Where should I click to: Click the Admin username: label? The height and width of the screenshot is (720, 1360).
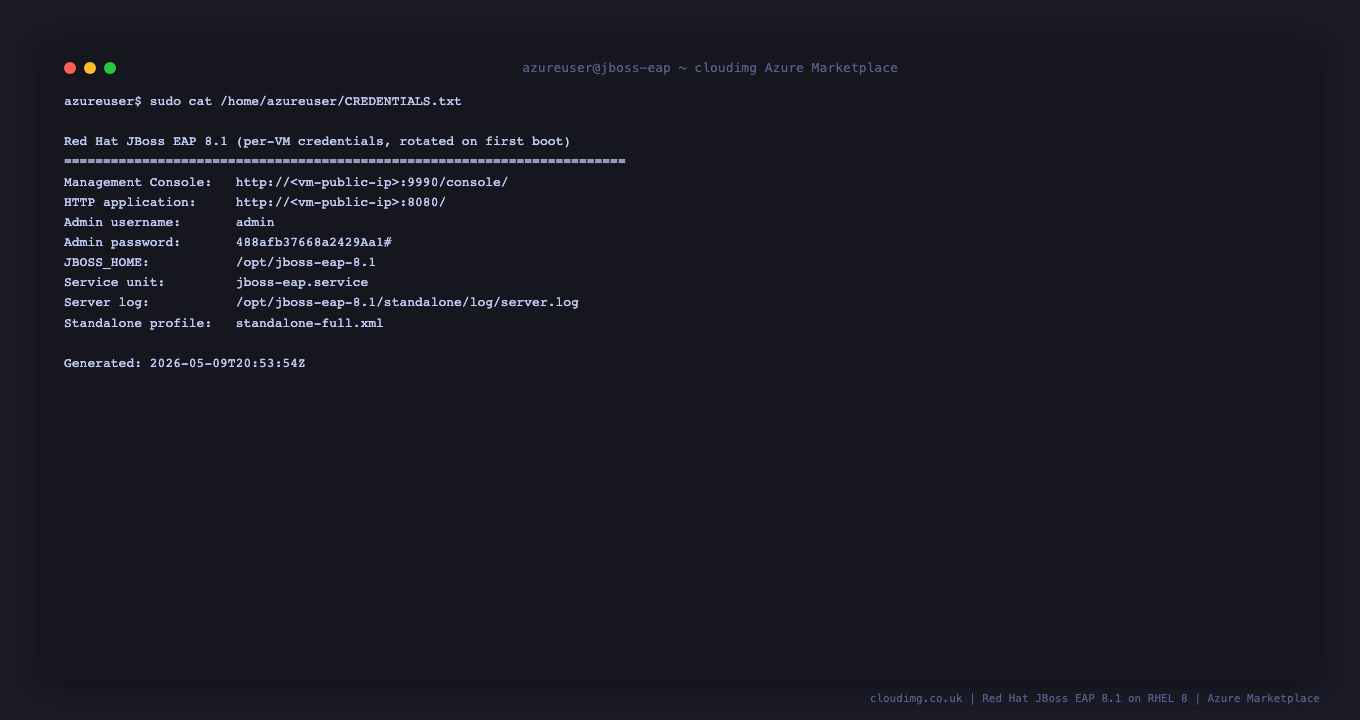coord(122,222)
